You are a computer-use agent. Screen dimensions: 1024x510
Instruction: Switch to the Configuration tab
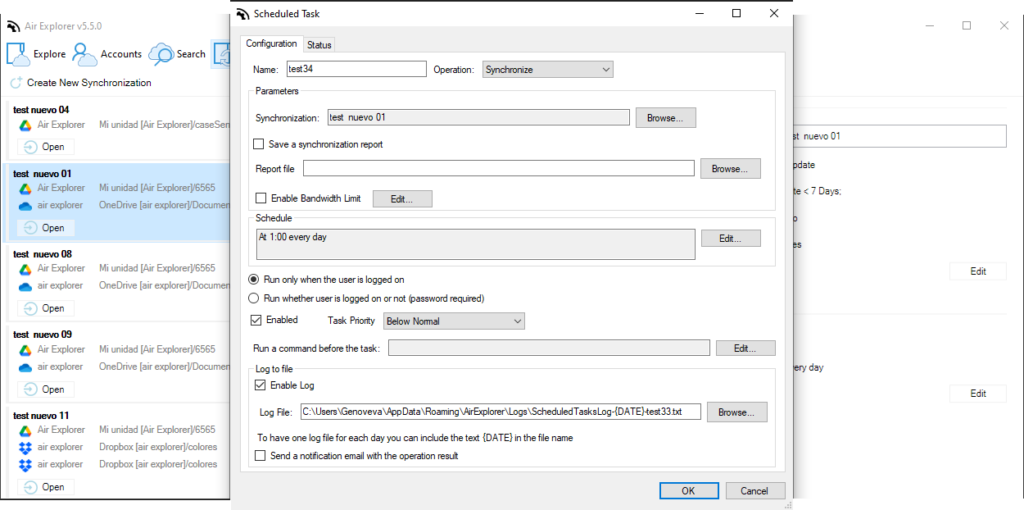coord(271,44)
